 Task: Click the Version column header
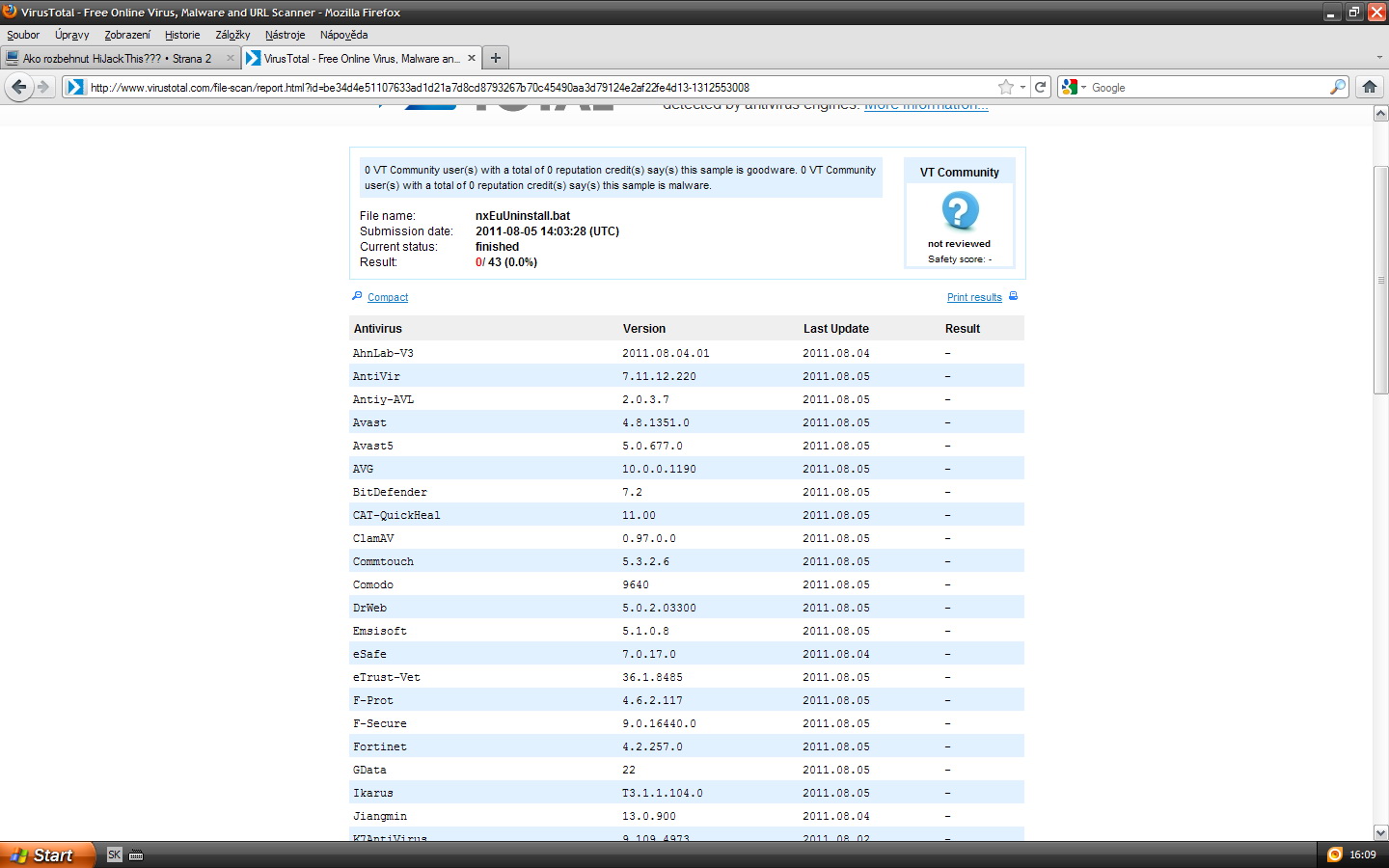[644, 329]
